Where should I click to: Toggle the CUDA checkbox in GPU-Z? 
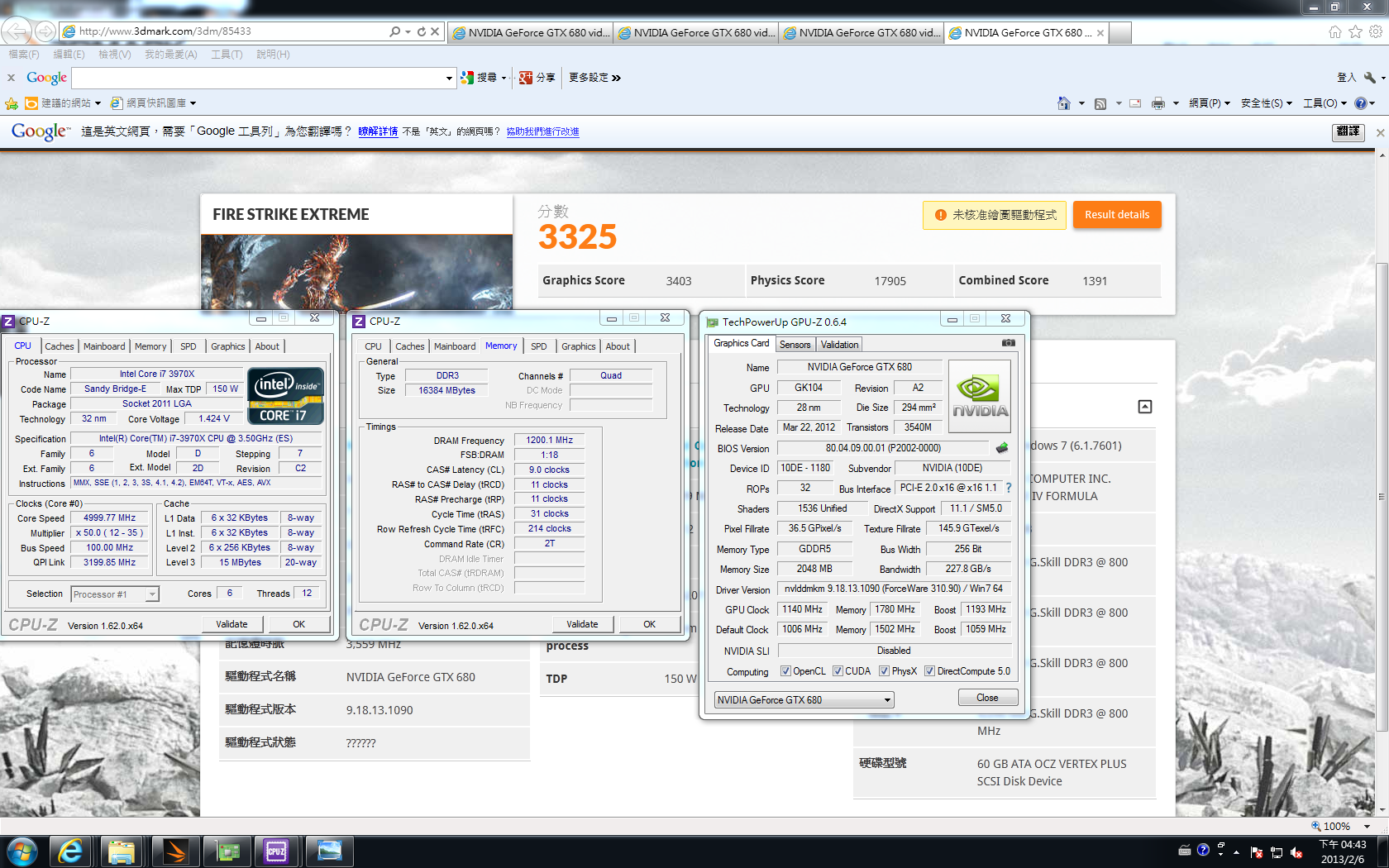point(838,671)
